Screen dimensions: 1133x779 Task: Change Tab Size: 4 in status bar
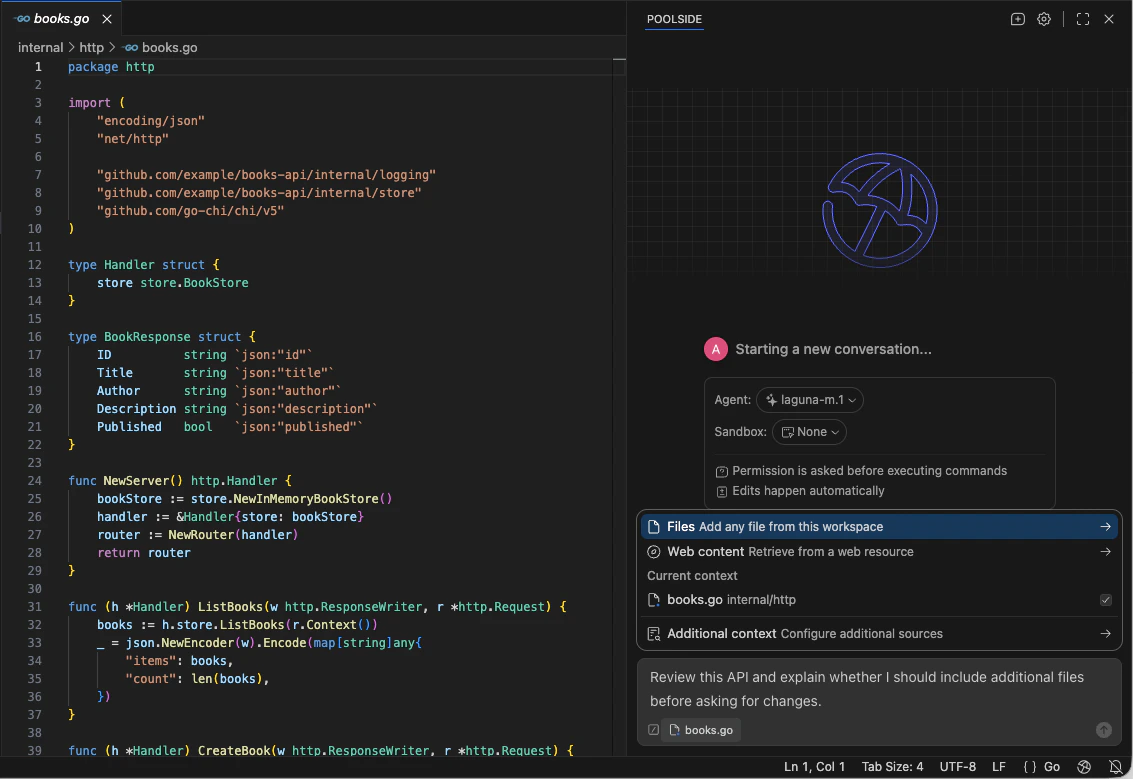click(892, 767)
